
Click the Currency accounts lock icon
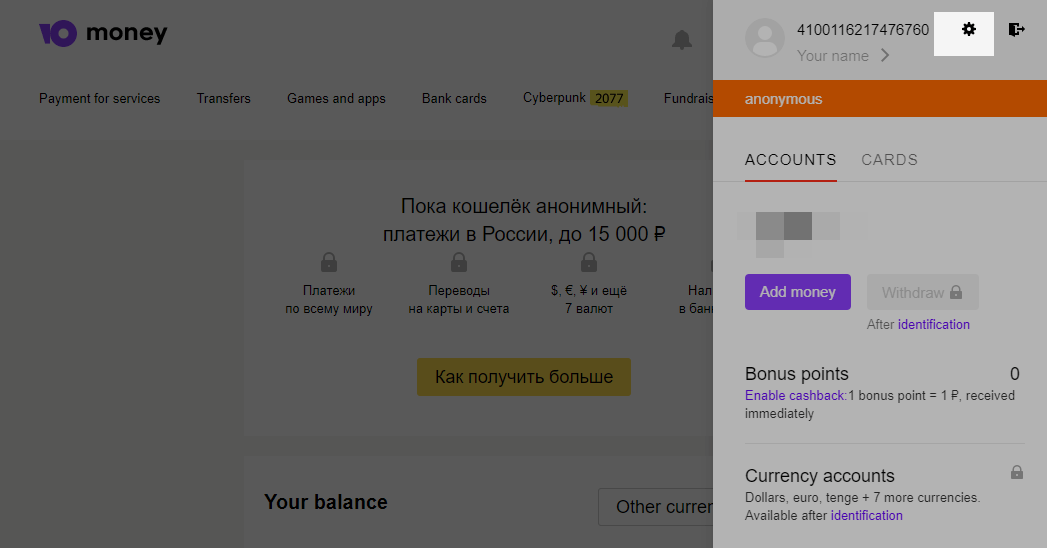pos(1016,472)
